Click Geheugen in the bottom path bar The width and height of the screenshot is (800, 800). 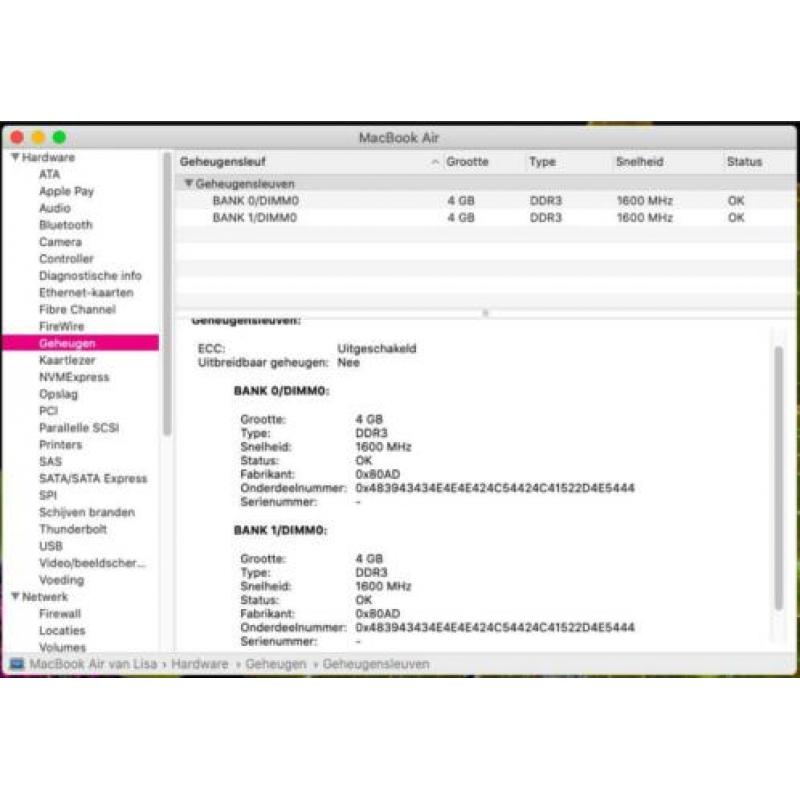tap(276, 664)
